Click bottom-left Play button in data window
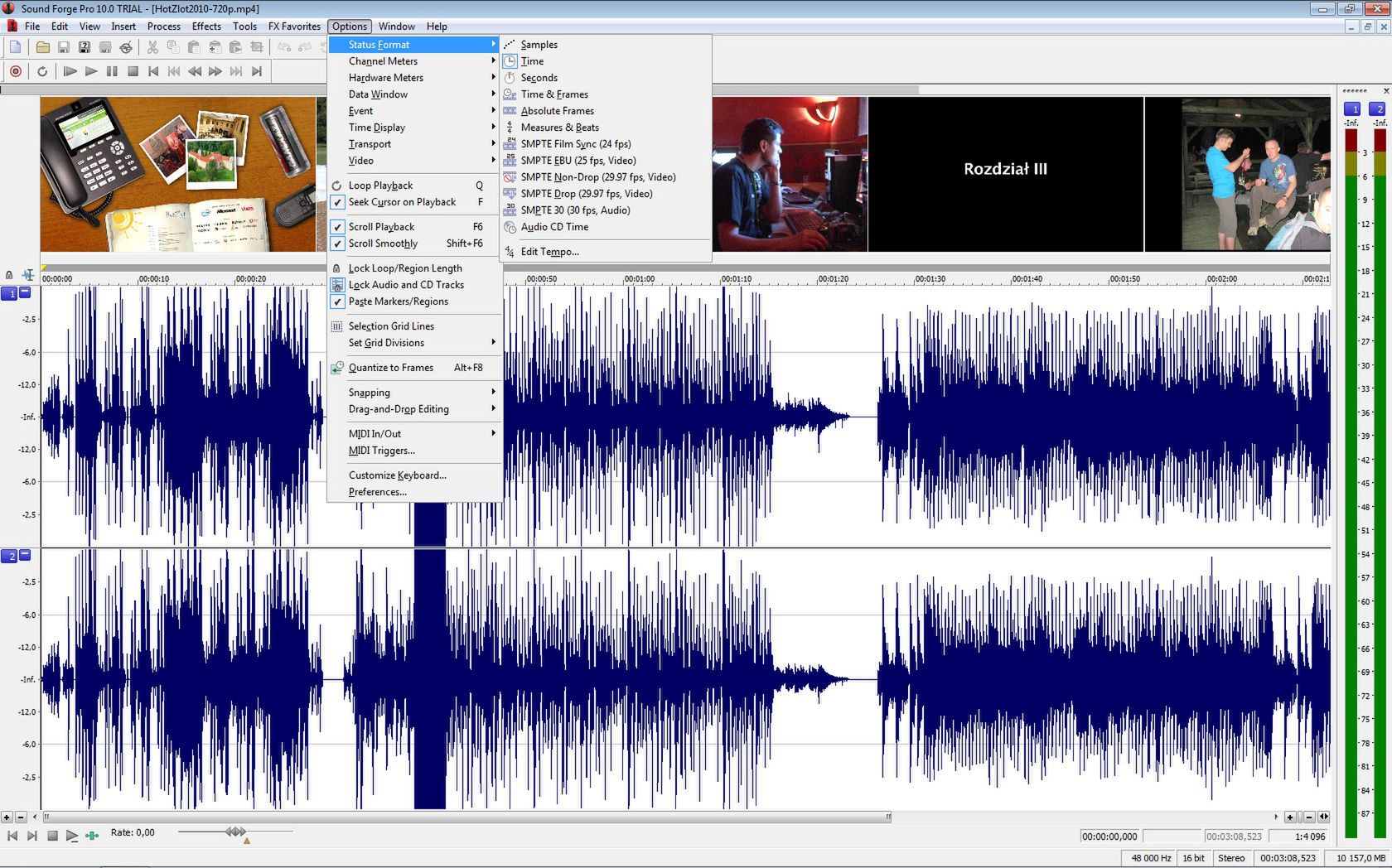The width and height of the screenshot is (1392, 868). tap(72, 836)
